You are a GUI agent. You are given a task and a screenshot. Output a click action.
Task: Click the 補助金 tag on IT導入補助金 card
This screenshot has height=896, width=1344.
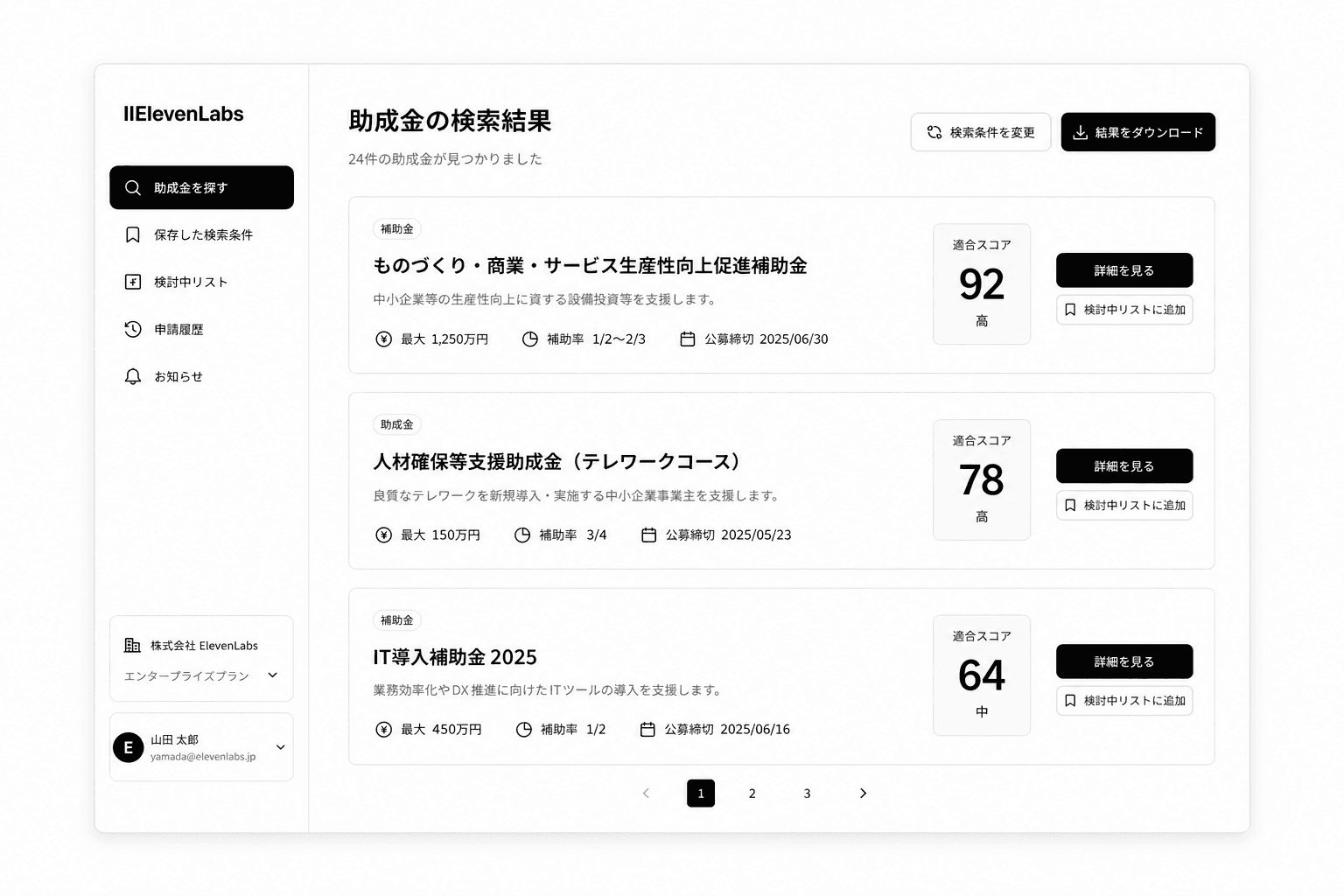(397, 619)
